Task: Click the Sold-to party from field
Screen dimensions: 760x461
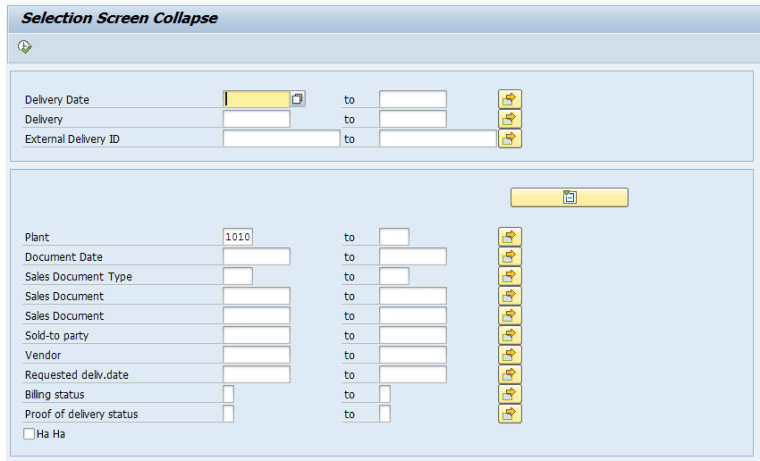Action: [x=256, y=335]
